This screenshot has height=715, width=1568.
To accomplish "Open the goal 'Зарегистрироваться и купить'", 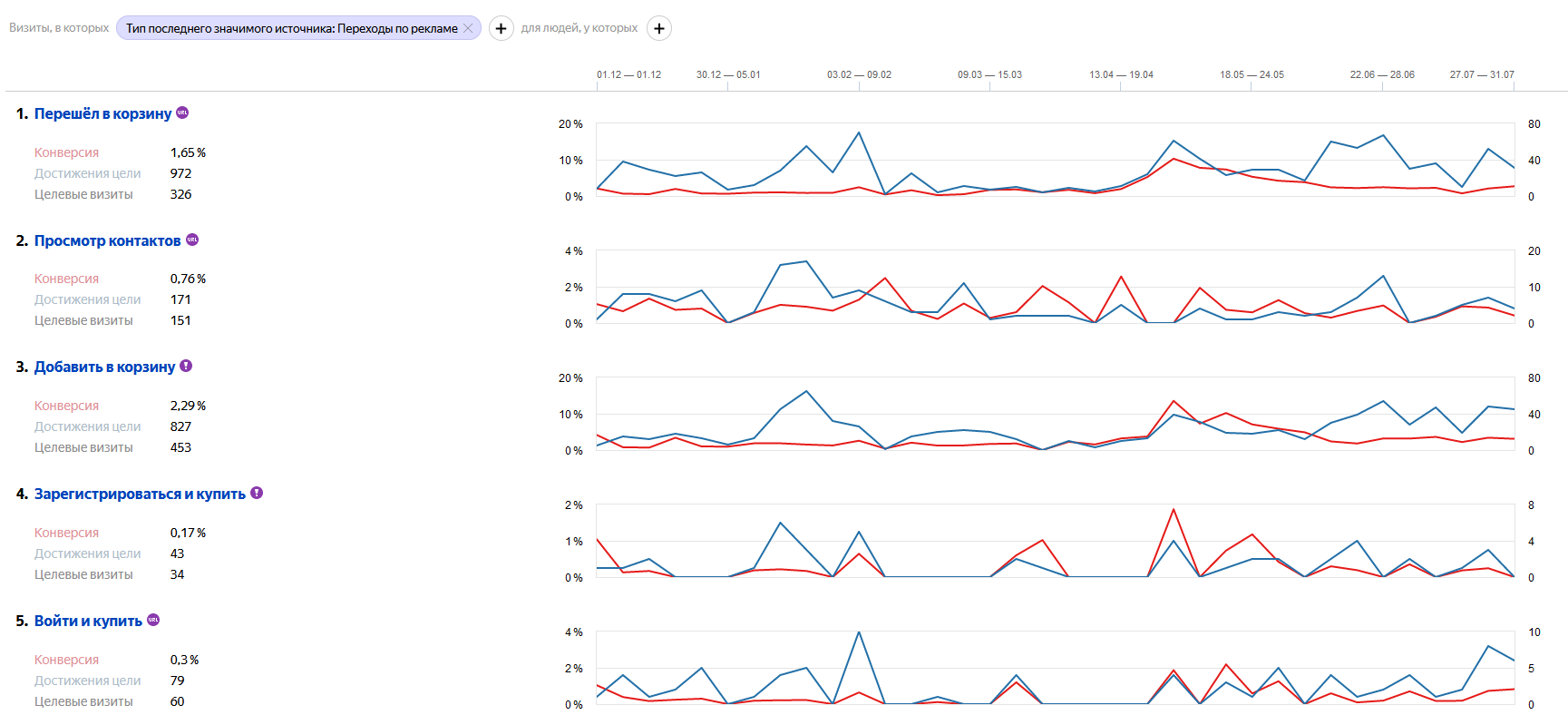I will click(x=140, y=494).
